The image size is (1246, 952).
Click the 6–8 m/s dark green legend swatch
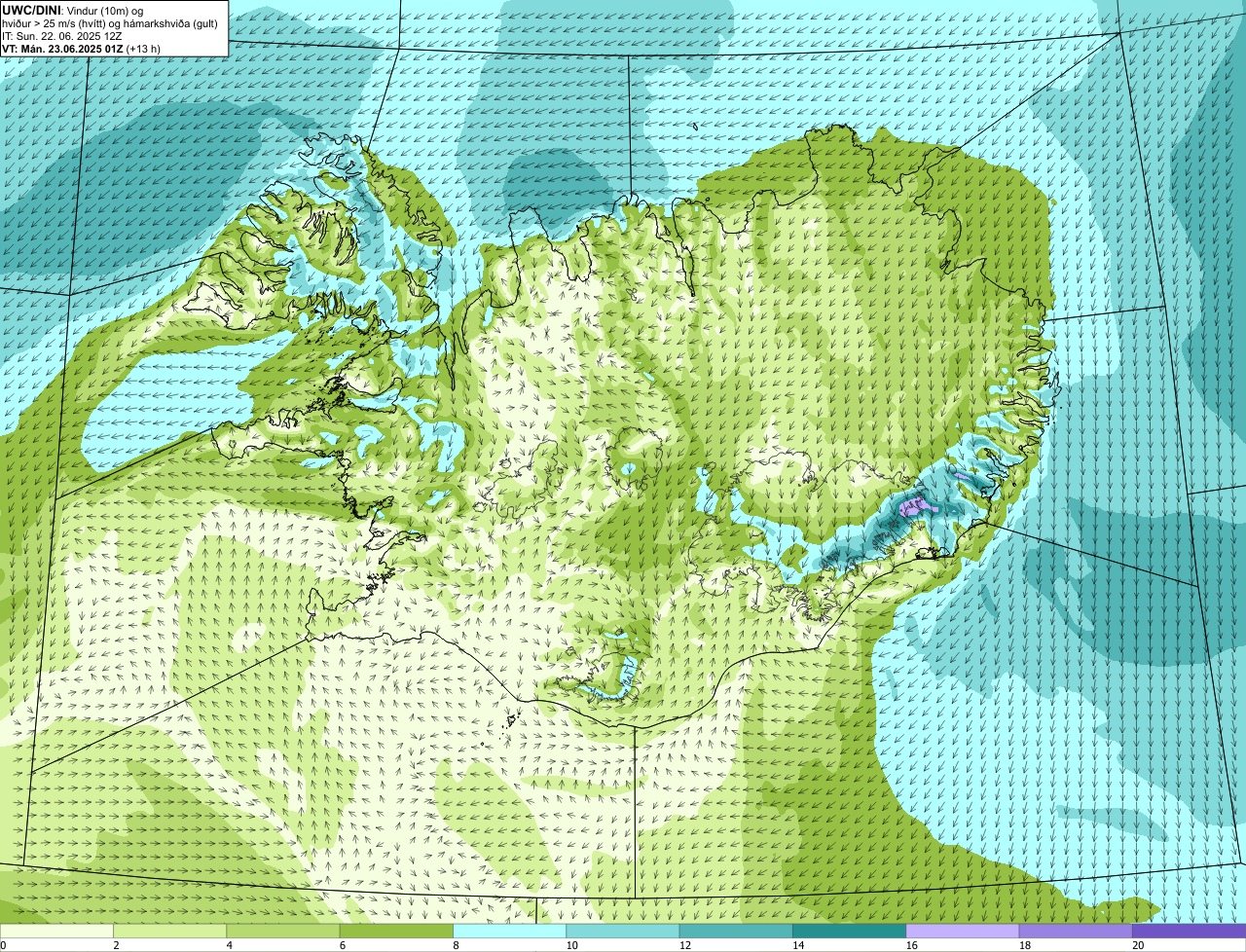pyautogui.click(x=396, y=932)
